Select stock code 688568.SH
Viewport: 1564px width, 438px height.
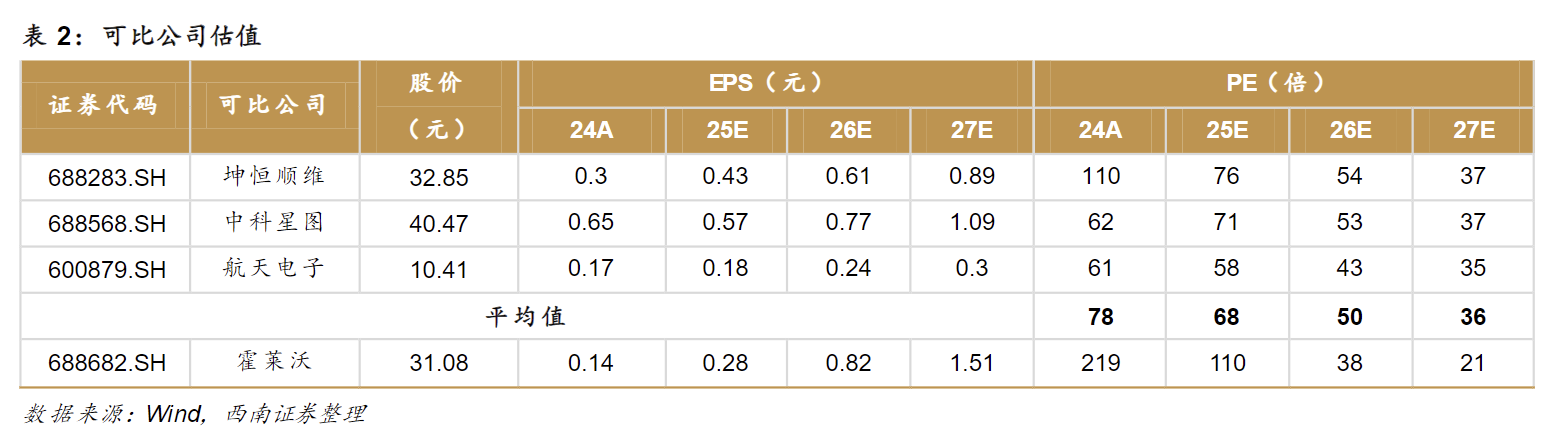tap(106, 223)
